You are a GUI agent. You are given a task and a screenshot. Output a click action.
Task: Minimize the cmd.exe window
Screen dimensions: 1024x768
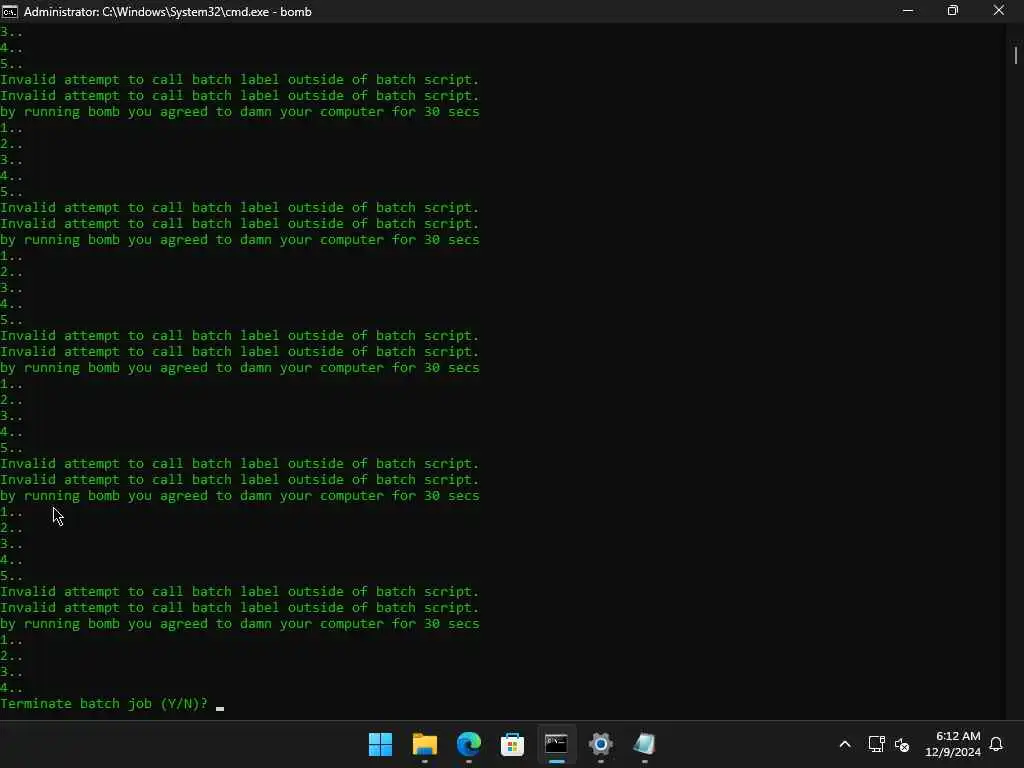(908, 11)
